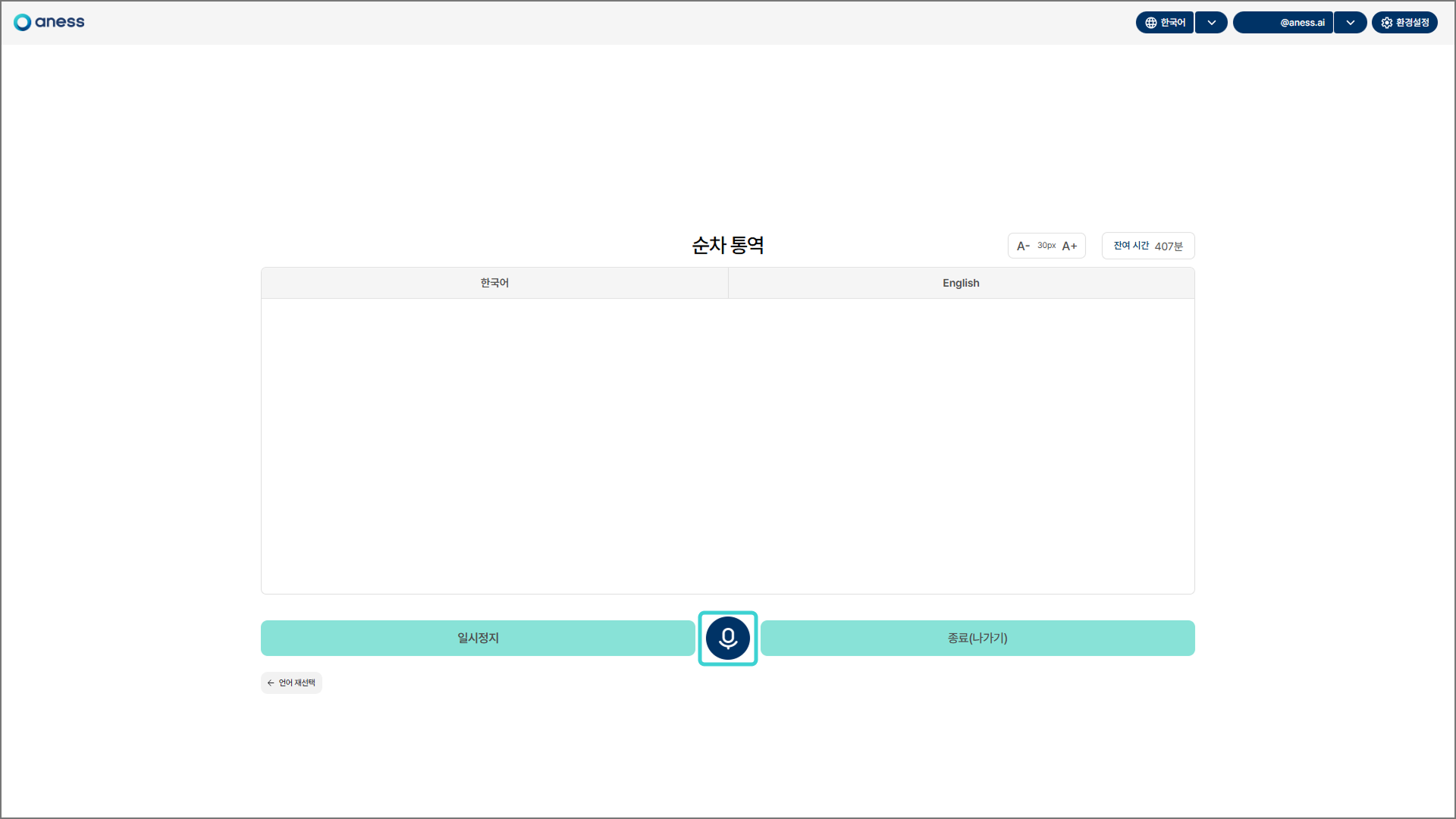Go back via 언어 재선택 arrow link
This screenshot has height=819, width=1456.
pyautogui.click(x=291, y=682)
